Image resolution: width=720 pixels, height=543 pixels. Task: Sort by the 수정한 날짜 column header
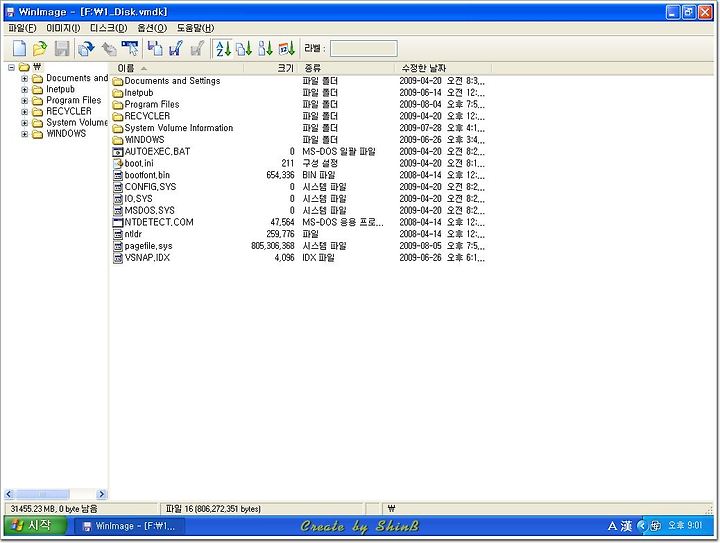(x=443, y=68)
